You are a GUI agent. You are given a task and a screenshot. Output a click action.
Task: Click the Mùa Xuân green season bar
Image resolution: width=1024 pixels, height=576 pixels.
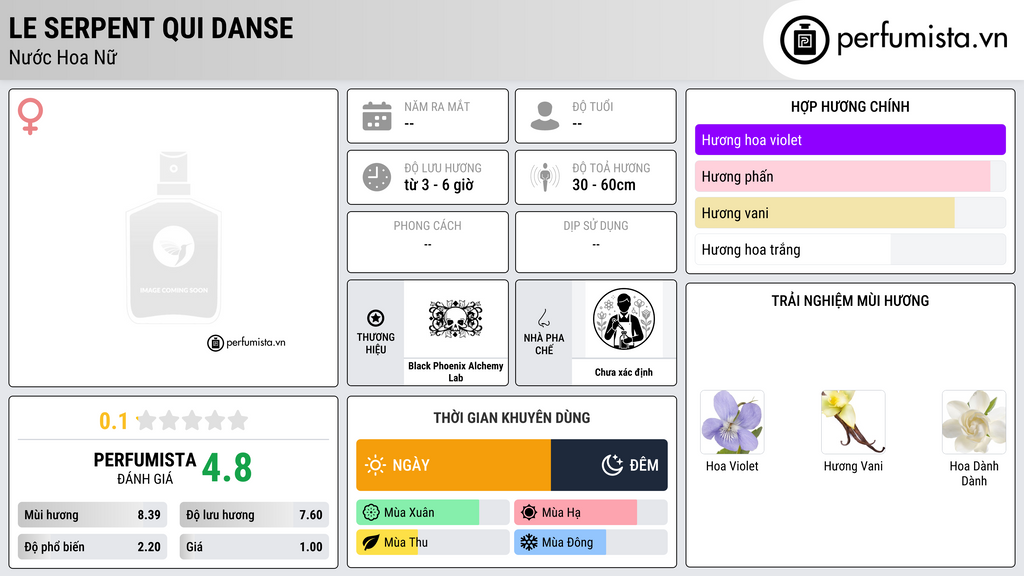coord(433,513)
